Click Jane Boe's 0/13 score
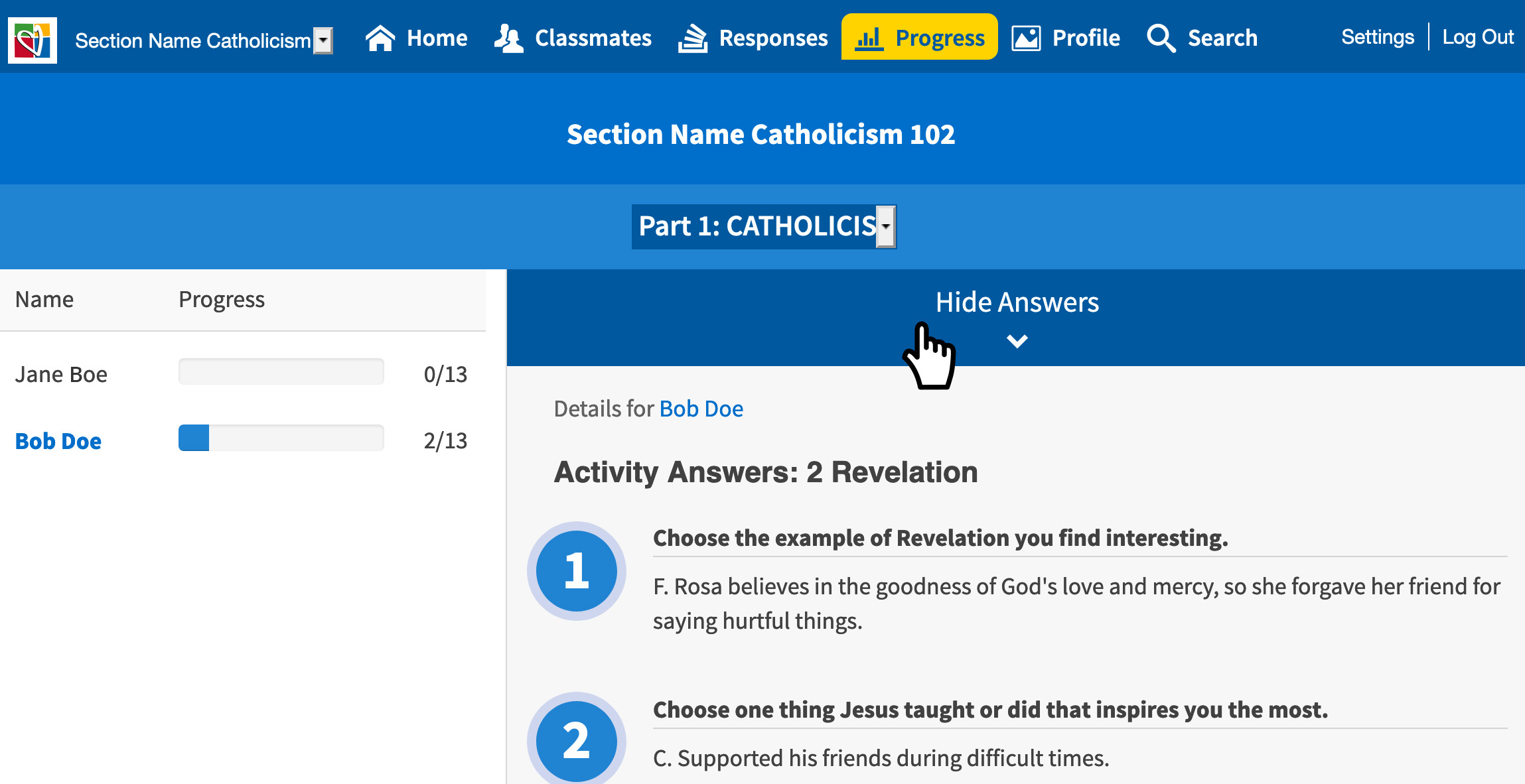This screenshot has height=784, width=1525. (x=445, y=375)
